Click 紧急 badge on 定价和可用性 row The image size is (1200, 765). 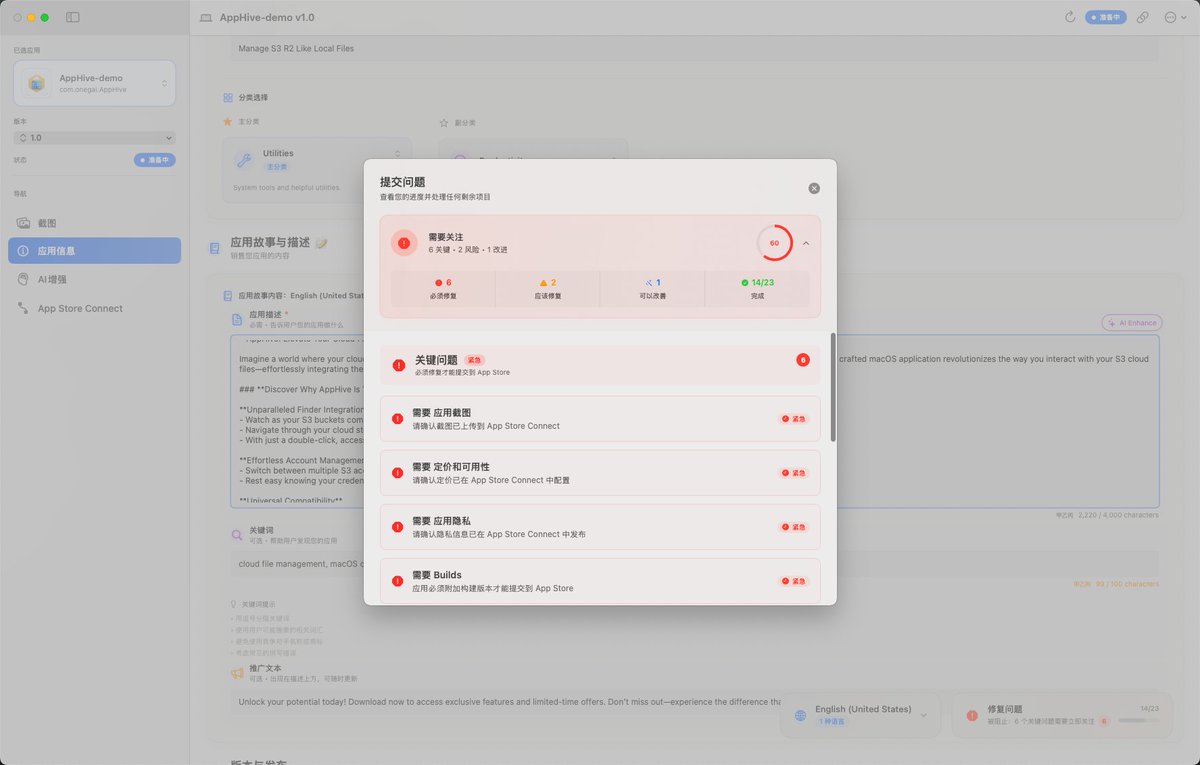794,473
